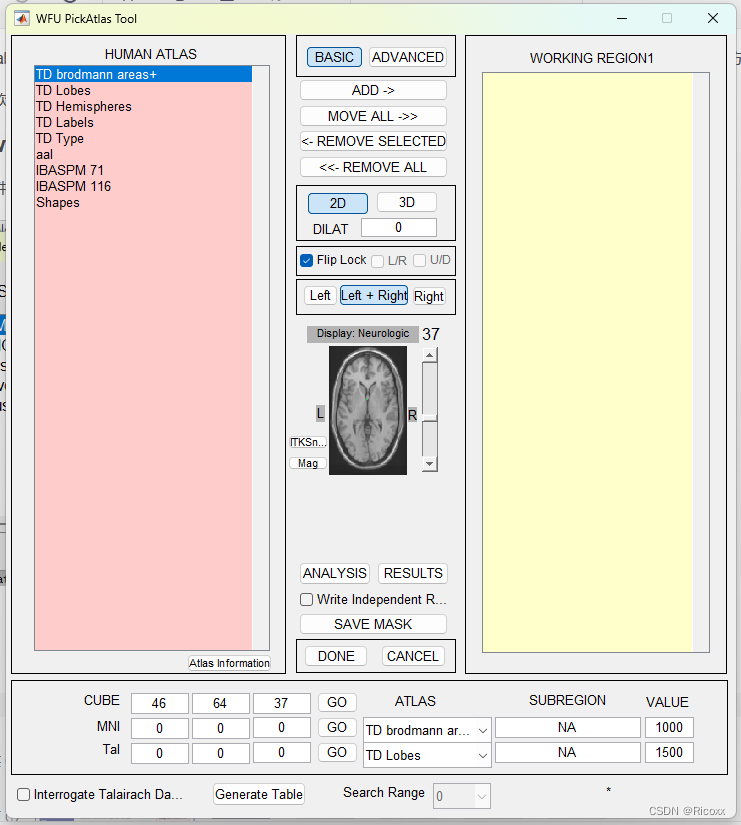Click CUBE first coordinate field 46

coord(159,703)
